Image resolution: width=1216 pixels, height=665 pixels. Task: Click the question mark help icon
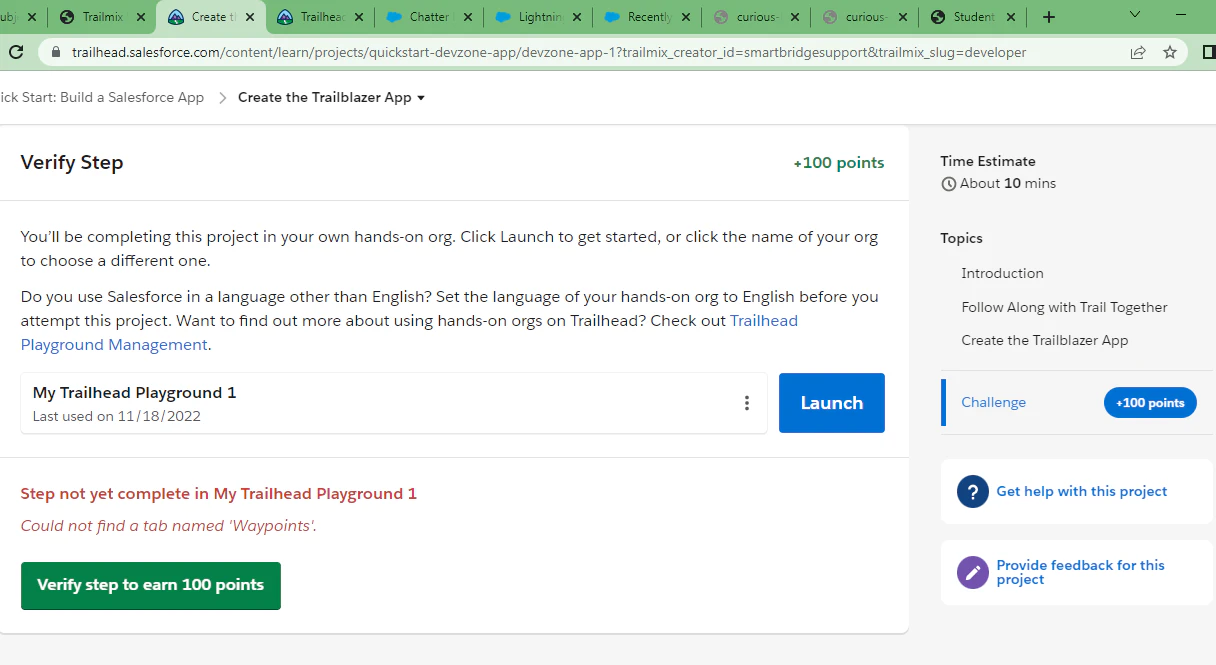(x=973, y=491)
